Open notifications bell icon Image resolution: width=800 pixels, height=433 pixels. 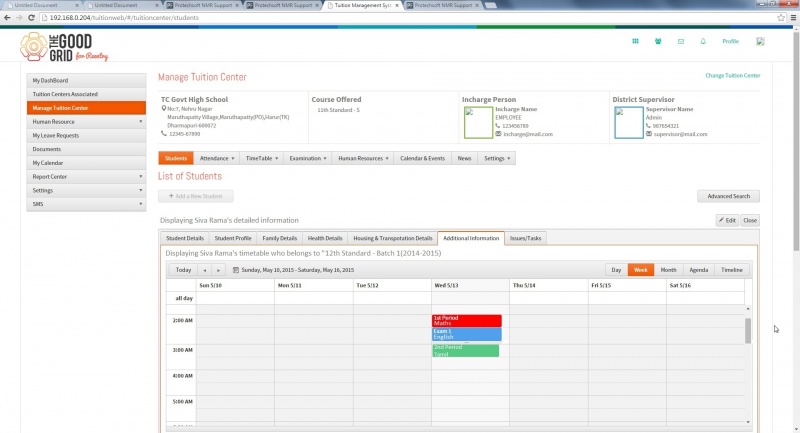703,41
